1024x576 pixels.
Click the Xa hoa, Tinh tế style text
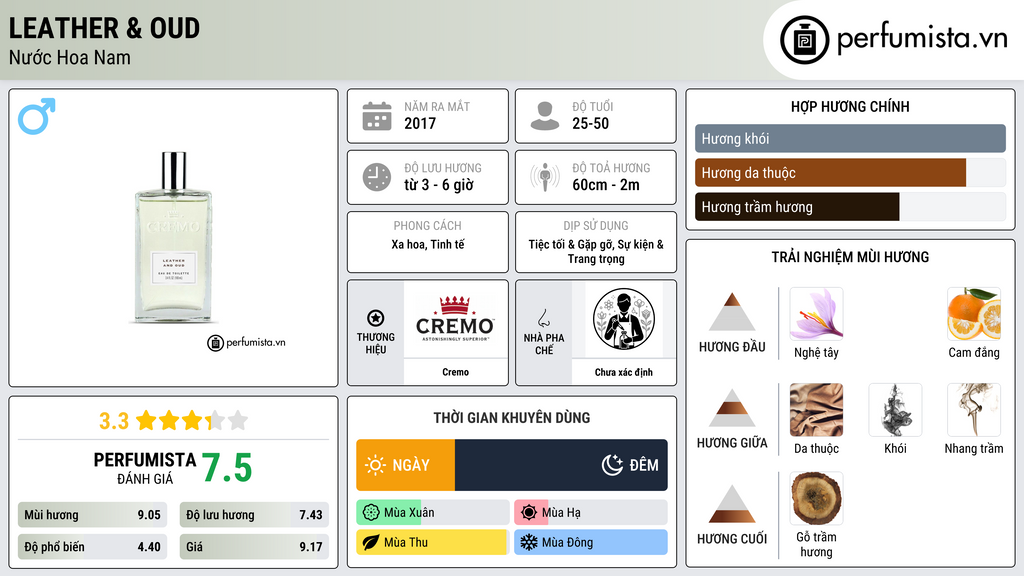428,244
